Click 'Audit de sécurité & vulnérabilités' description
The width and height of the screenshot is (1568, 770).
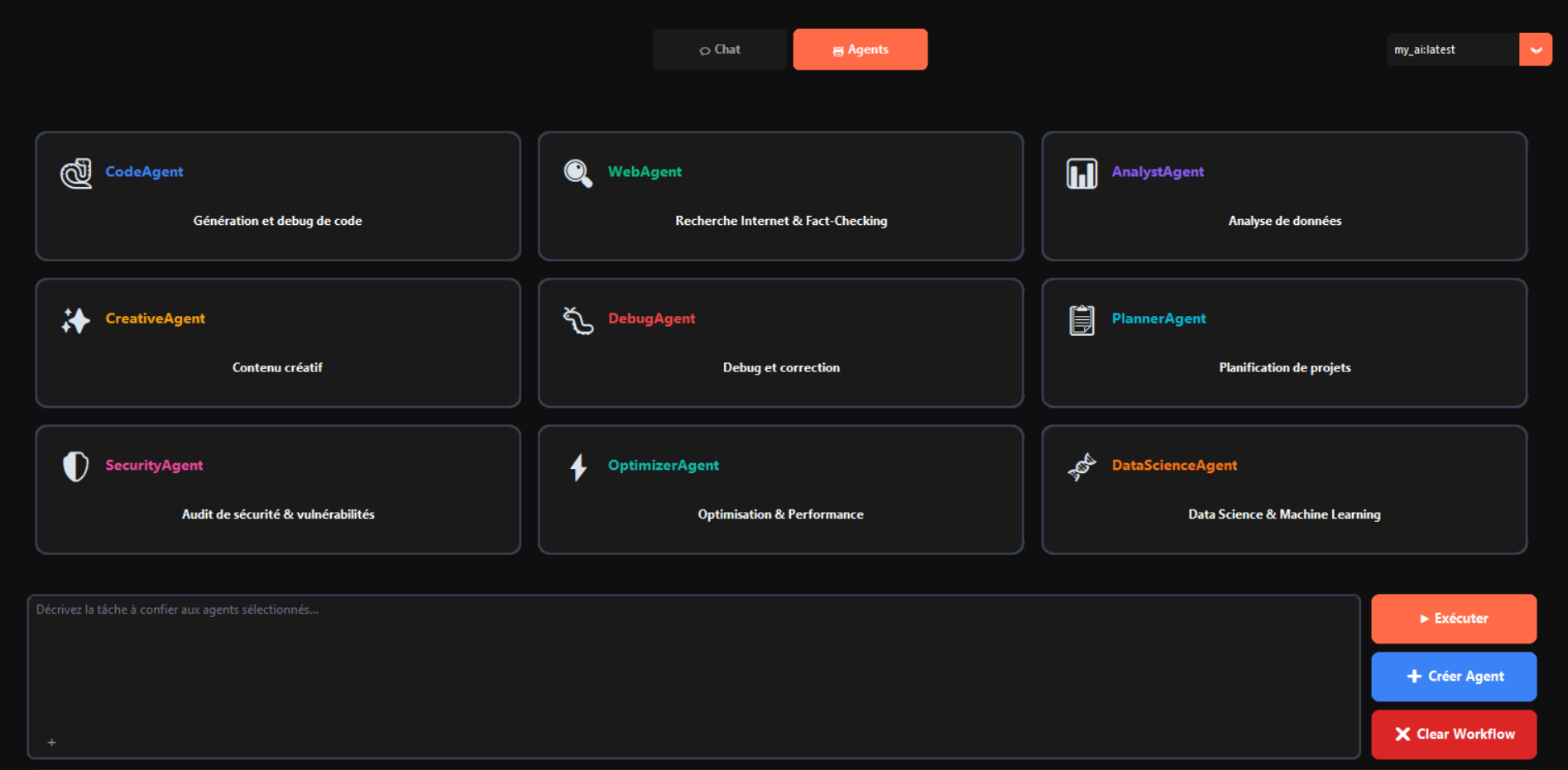coord(277,514)
